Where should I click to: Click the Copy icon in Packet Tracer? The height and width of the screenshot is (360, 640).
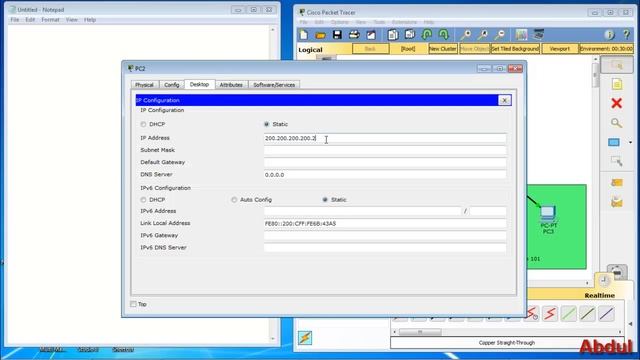tap(393, 35)
